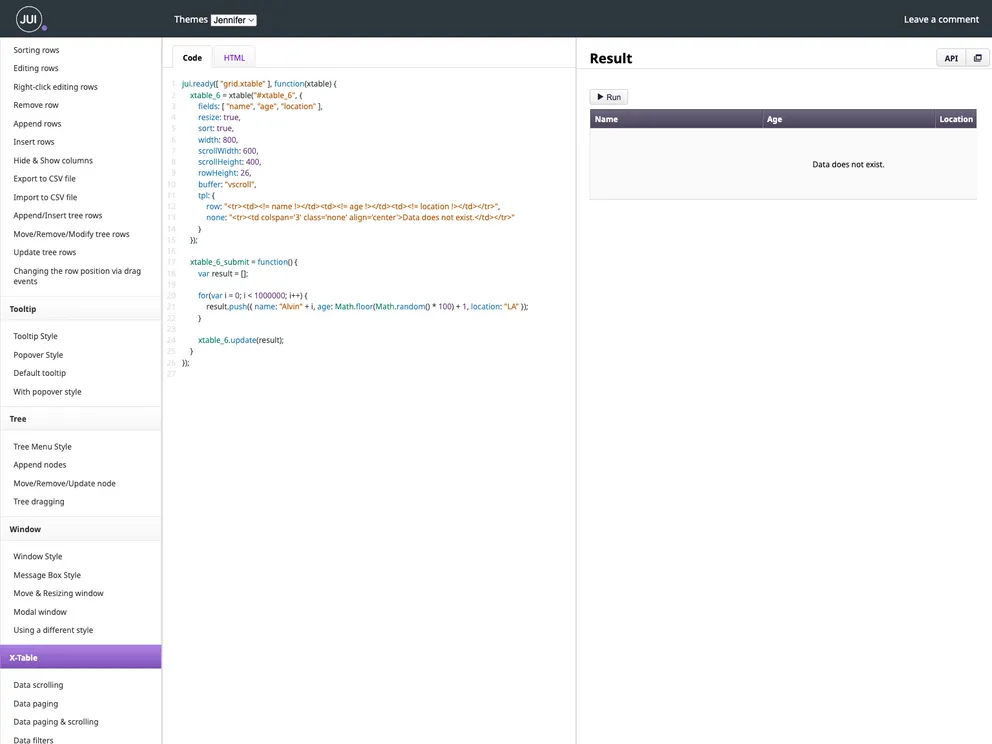Click the API button

coord(950,58)
